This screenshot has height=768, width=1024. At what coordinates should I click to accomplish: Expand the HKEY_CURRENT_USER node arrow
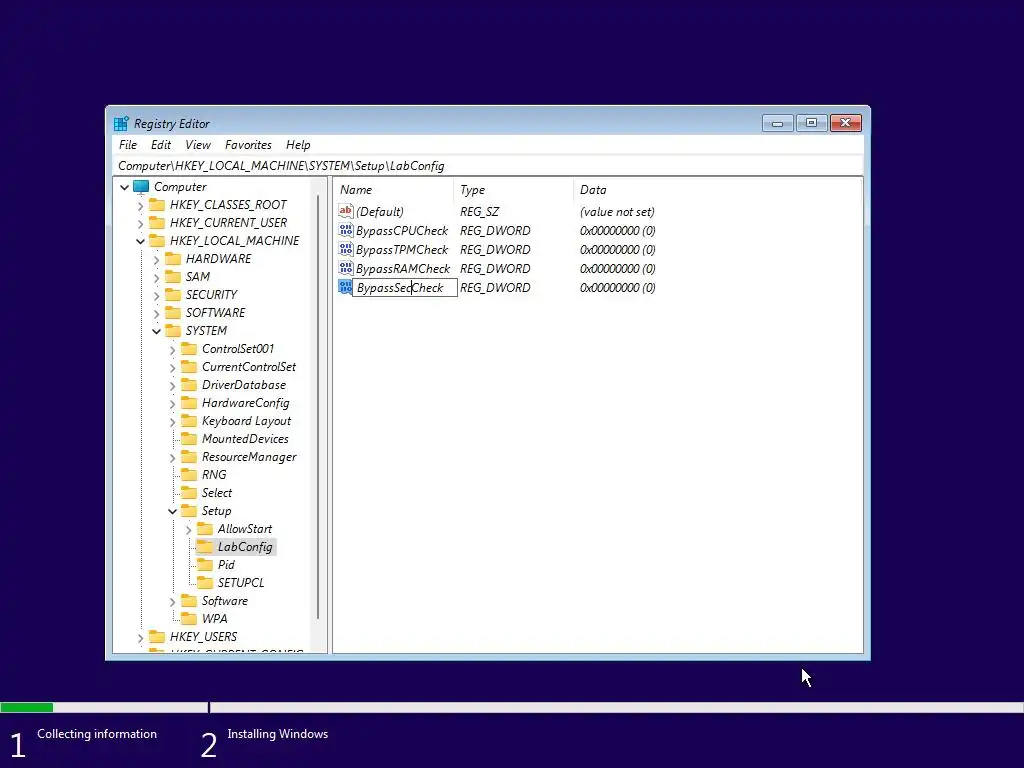point(140,223)
